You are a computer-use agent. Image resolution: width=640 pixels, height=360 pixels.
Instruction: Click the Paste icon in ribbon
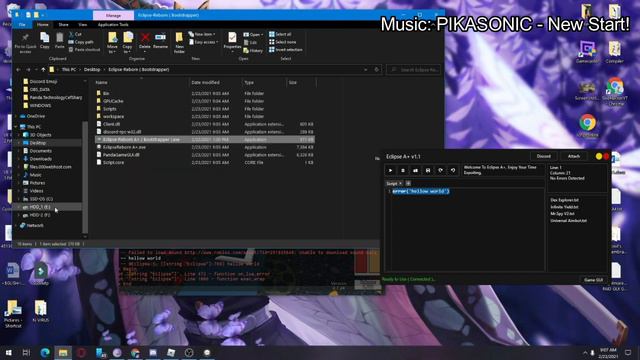coord(60,41)
